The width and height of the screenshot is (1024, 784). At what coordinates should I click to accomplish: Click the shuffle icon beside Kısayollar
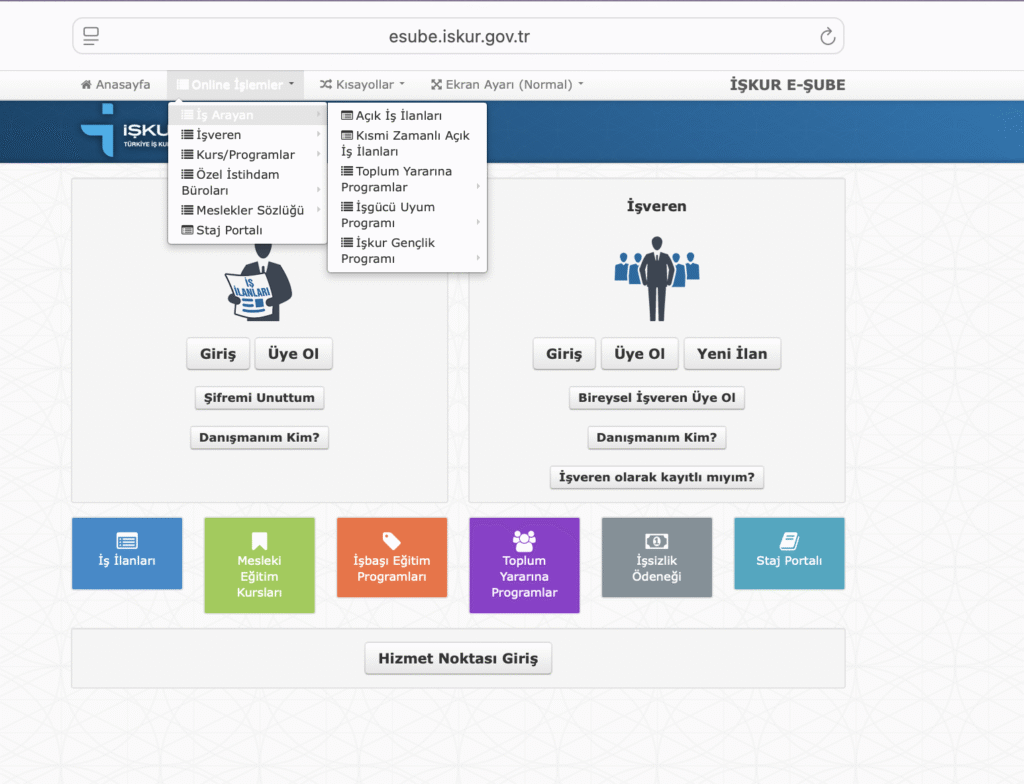click(x=326, y=84)
